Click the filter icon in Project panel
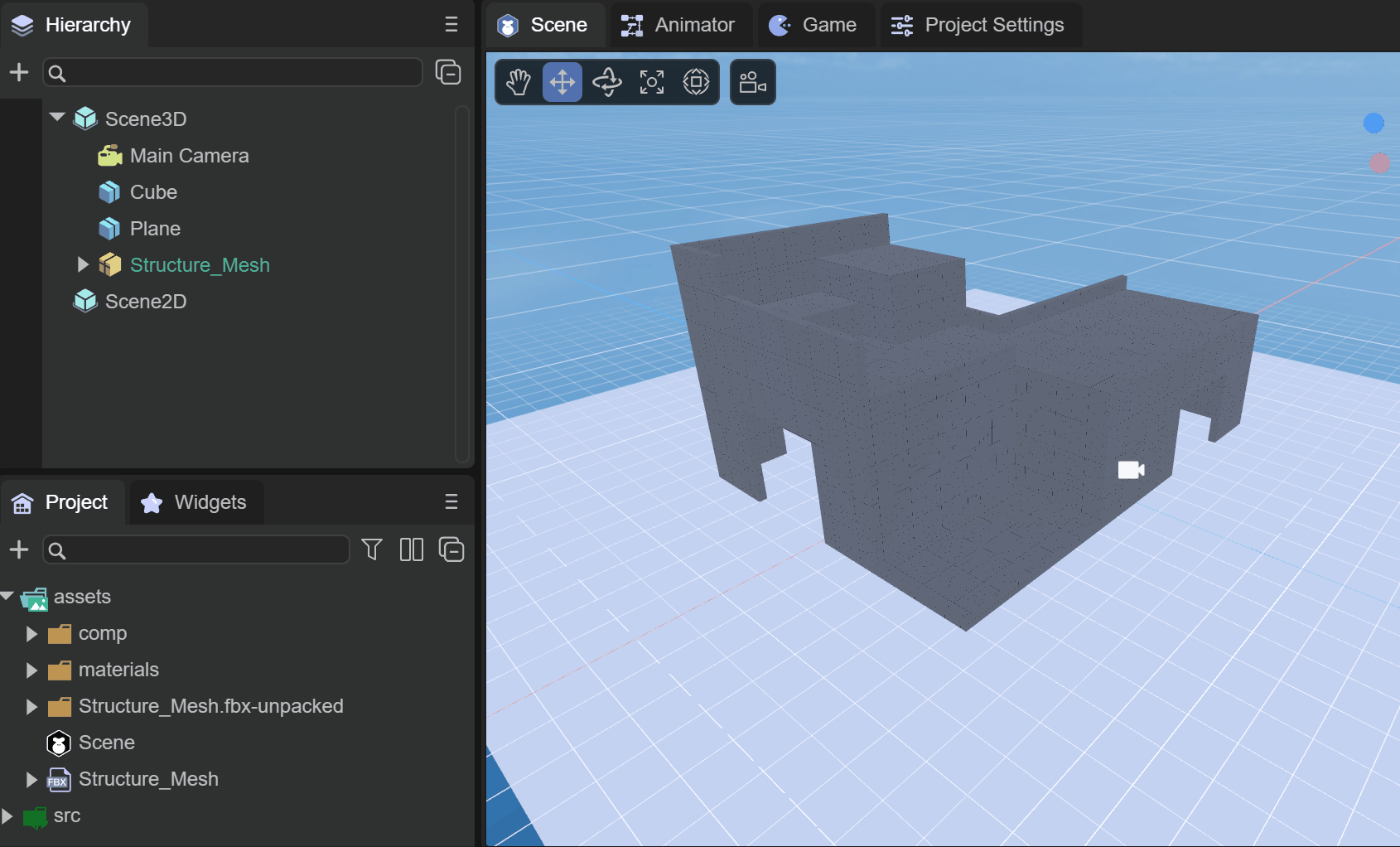1400x847 pixels. [x=372, y=549]
